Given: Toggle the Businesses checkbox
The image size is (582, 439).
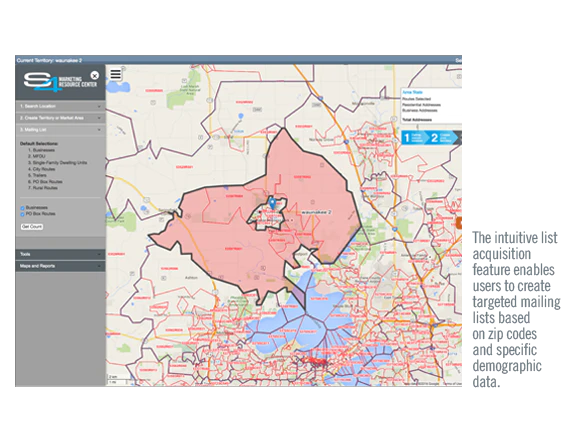Looking at the screenshot, I should click(x=23, y=208).
